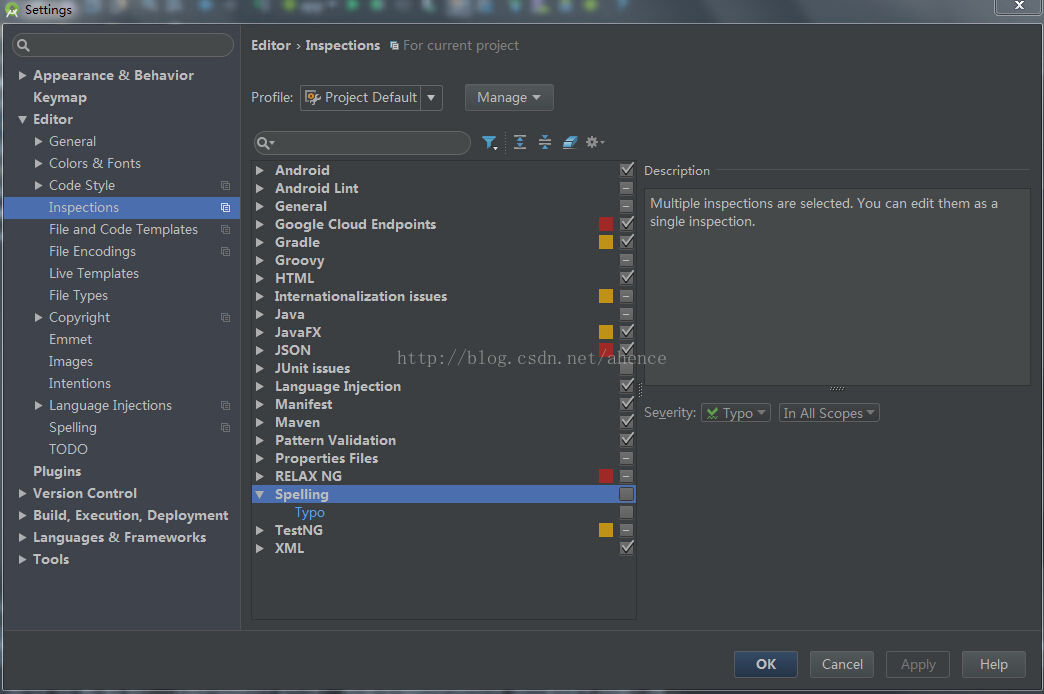Screen dimensions: 1044x694
Task: Enable the Typo inspection checkbox
Action: [x=627, y=512]
